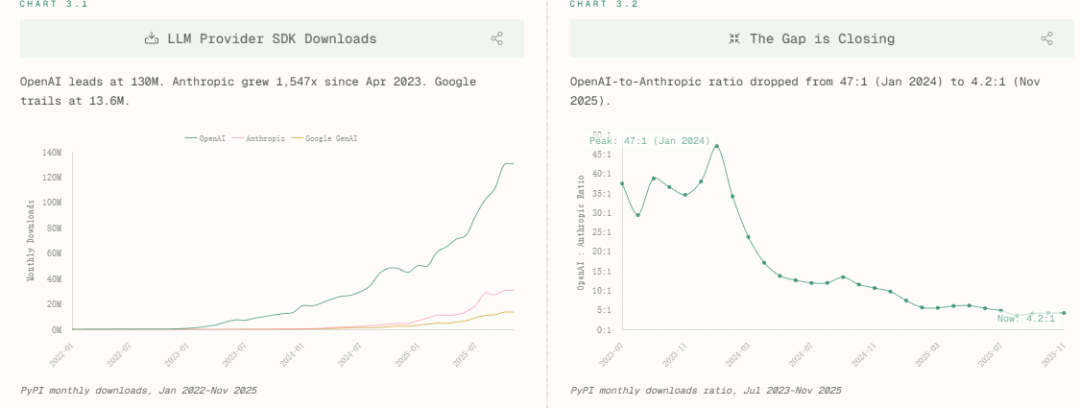Click the 'PyPI monthly downloads, Jan 2022-Nov 2025' footnote

(x=138, y=389)
